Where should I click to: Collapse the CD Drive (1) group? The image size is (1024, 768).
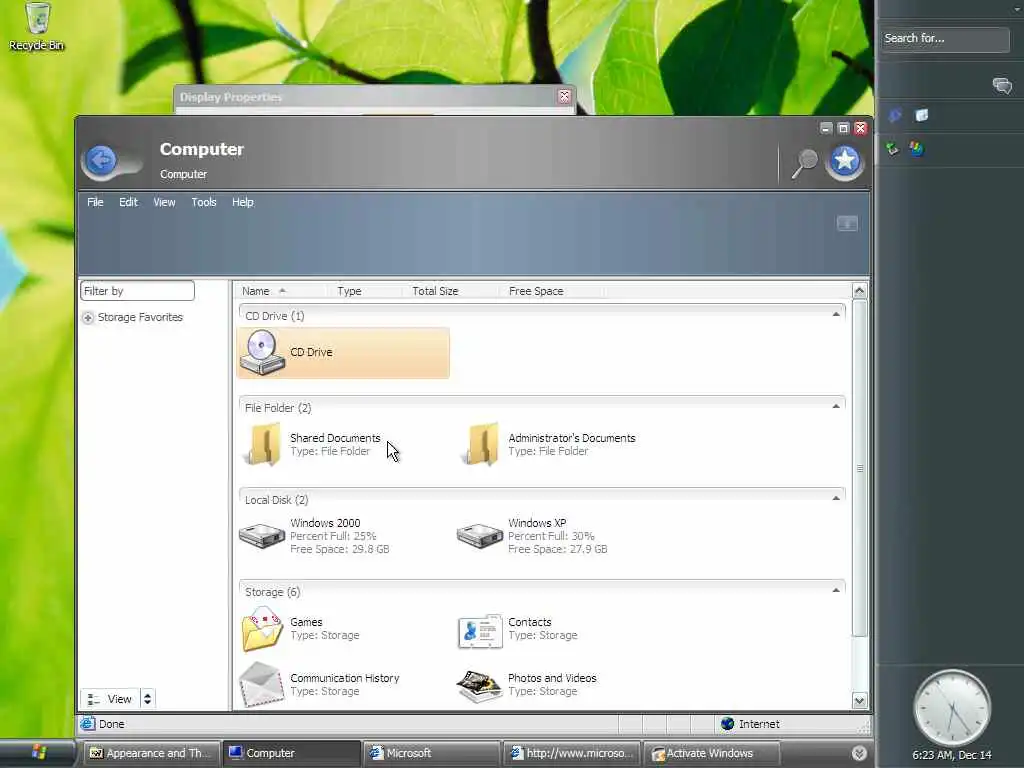point(836,315)
